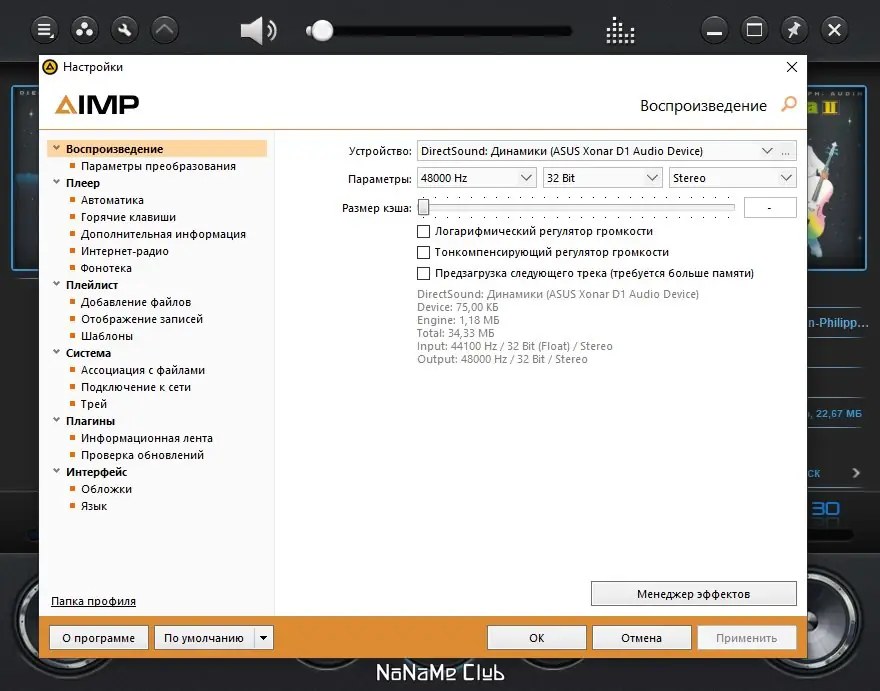This screenshot has width=880, height=691.
Task: Open Ассоциация с файлами page
Action: pyautogui.click(x=143, y=370)
